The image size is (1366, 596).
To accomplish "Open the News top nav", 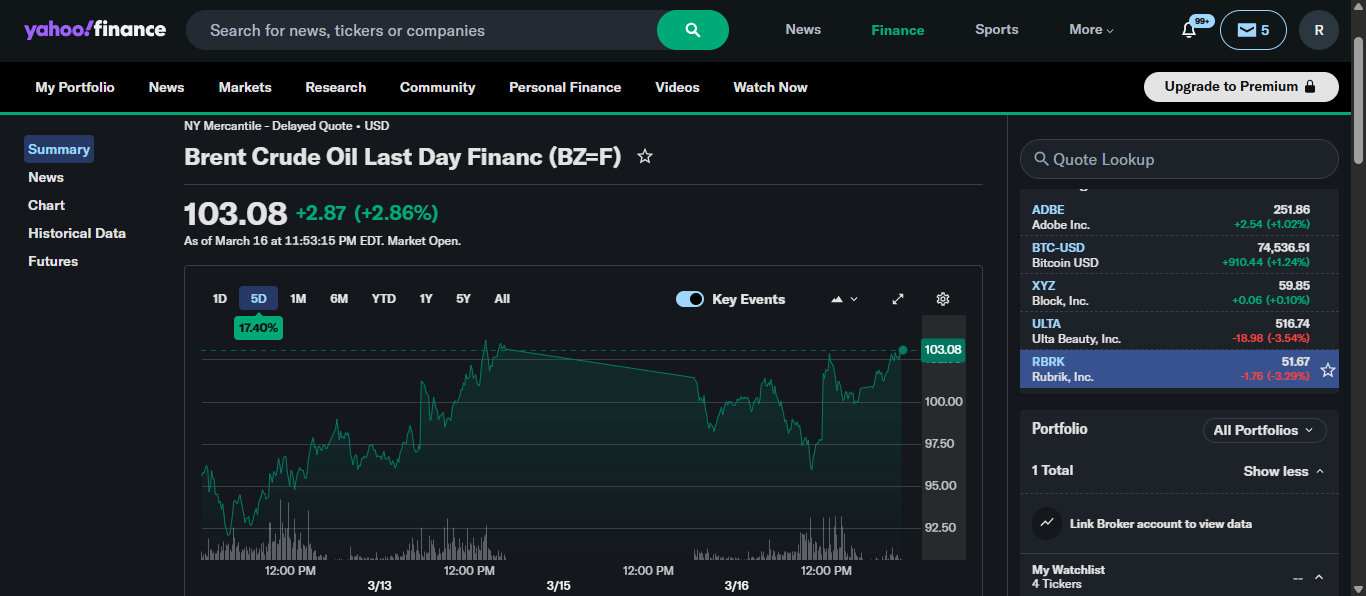I will click(803, 30).
